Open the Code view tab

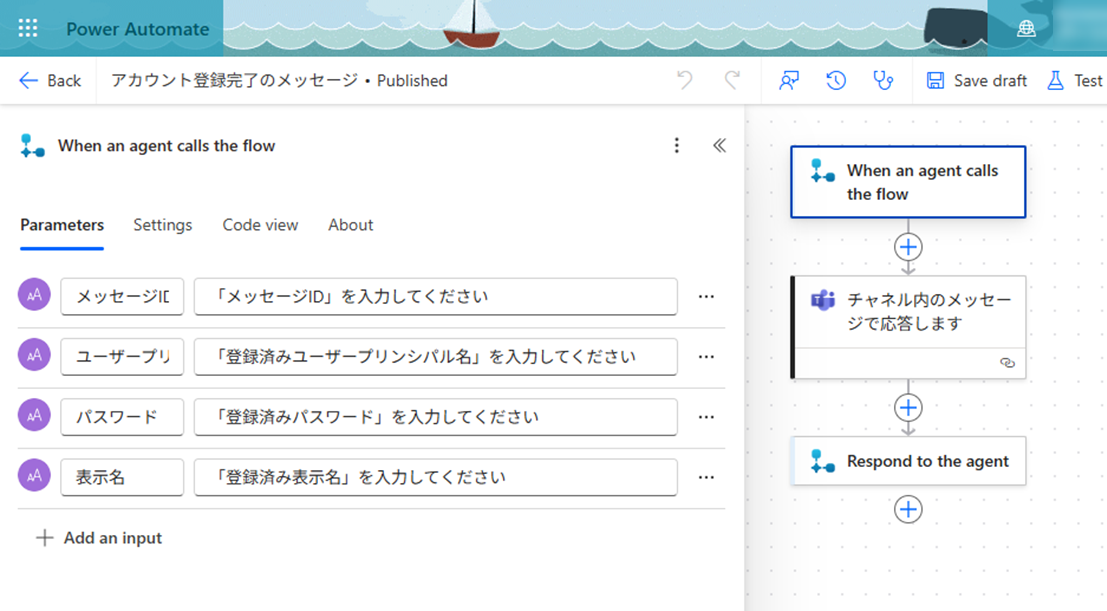click(x=260, y=225)
